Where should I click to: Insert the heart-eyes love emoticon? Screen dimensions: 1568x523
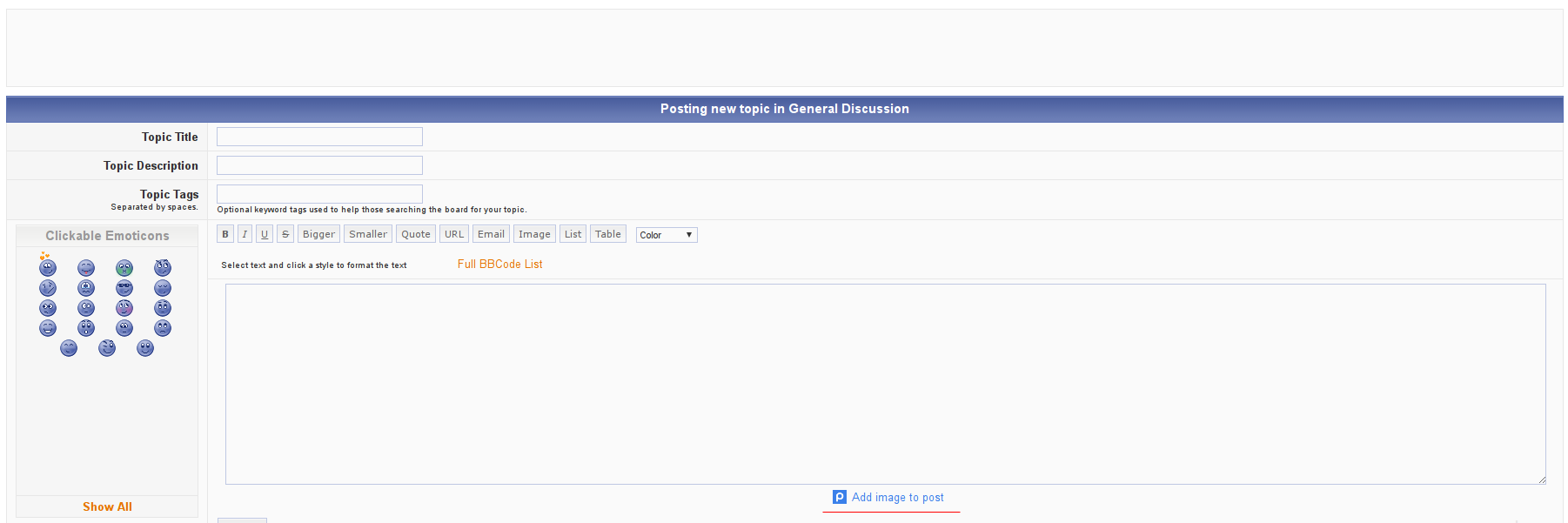[48, 267]
